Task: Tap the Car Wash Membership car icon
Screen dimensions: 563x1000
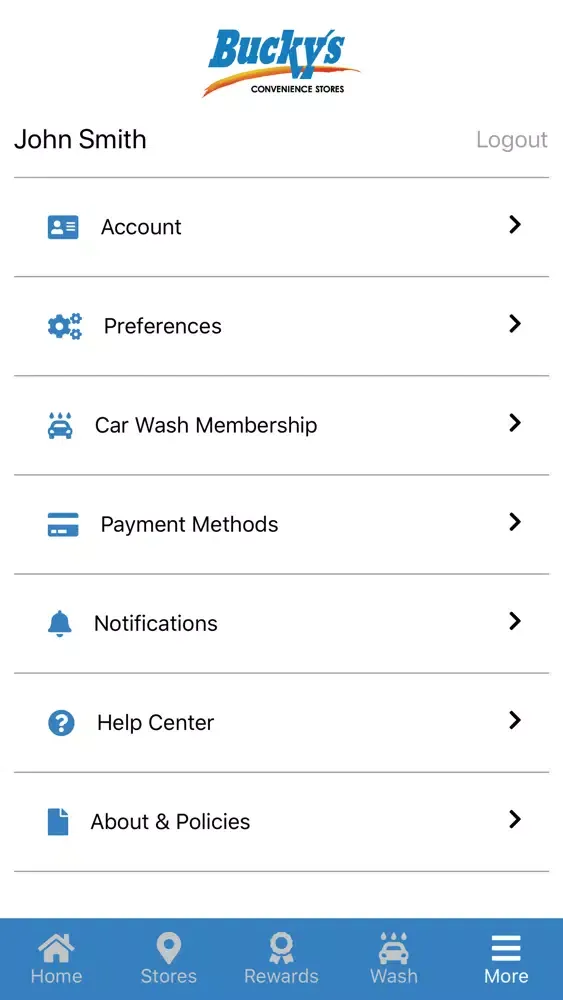Action: click(x=61, y=425)
